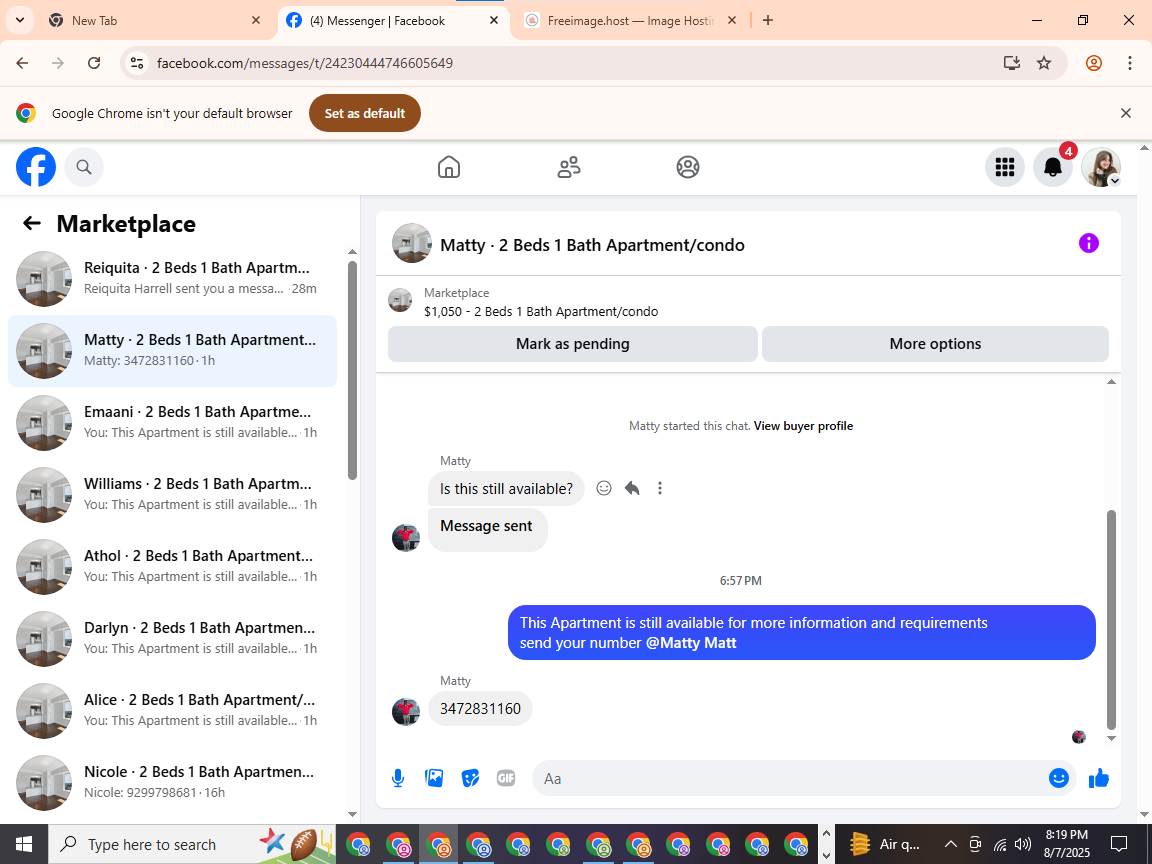Reply to the 'Is this still available?' message

632,488
